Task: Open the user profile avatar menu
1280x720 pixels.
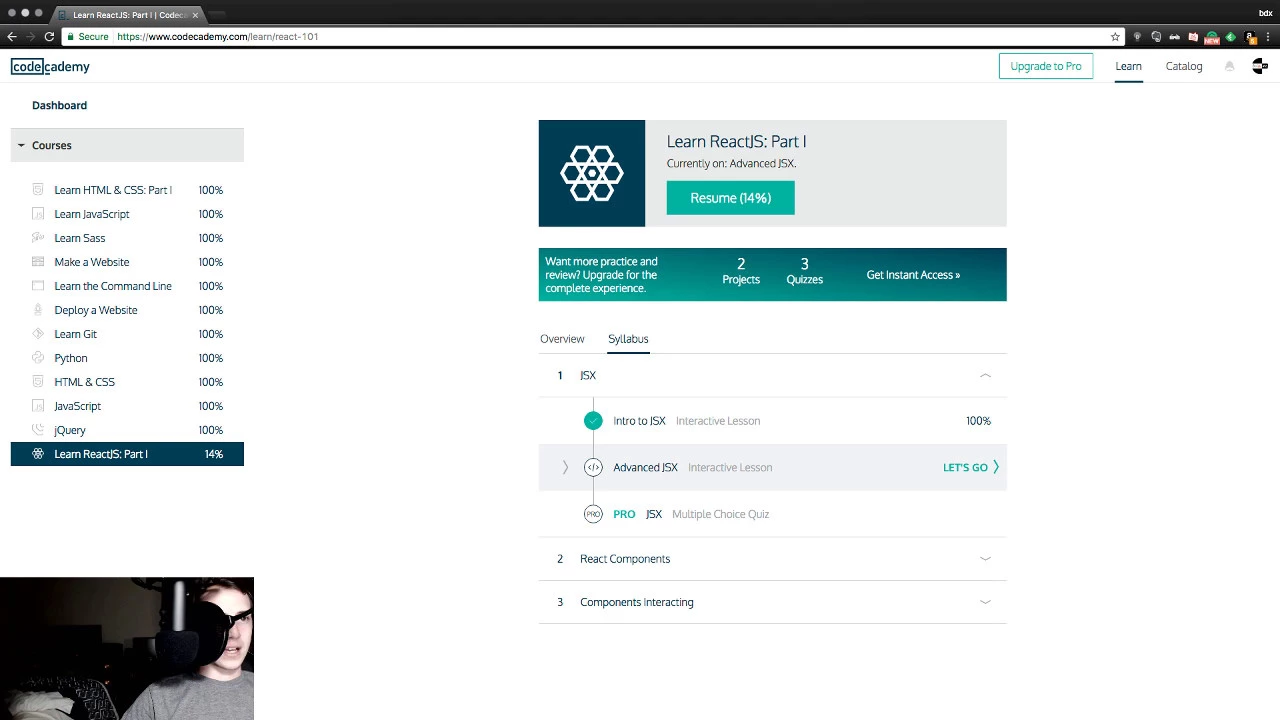Action: pyautogui.click(x=1260, y=66)
